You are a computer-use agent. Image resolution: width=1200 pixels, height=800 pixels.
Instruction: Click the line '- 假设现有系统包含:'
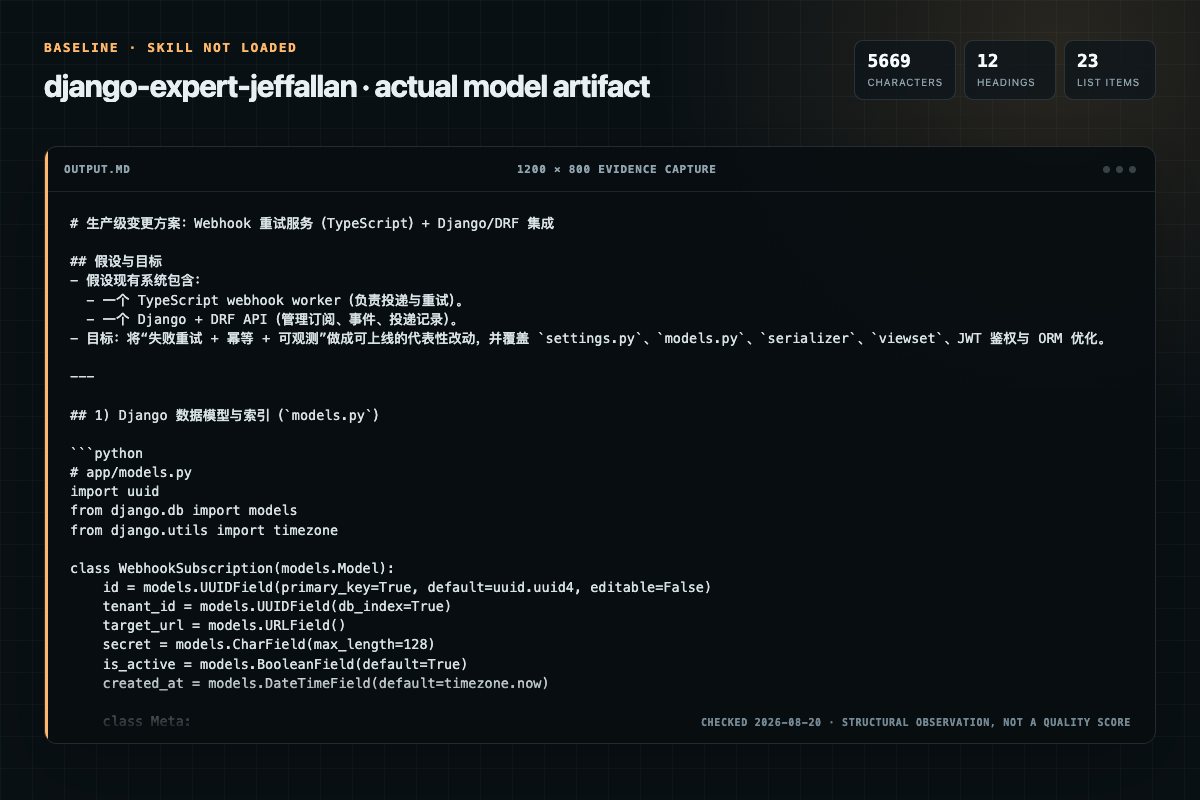coord(136,280)
